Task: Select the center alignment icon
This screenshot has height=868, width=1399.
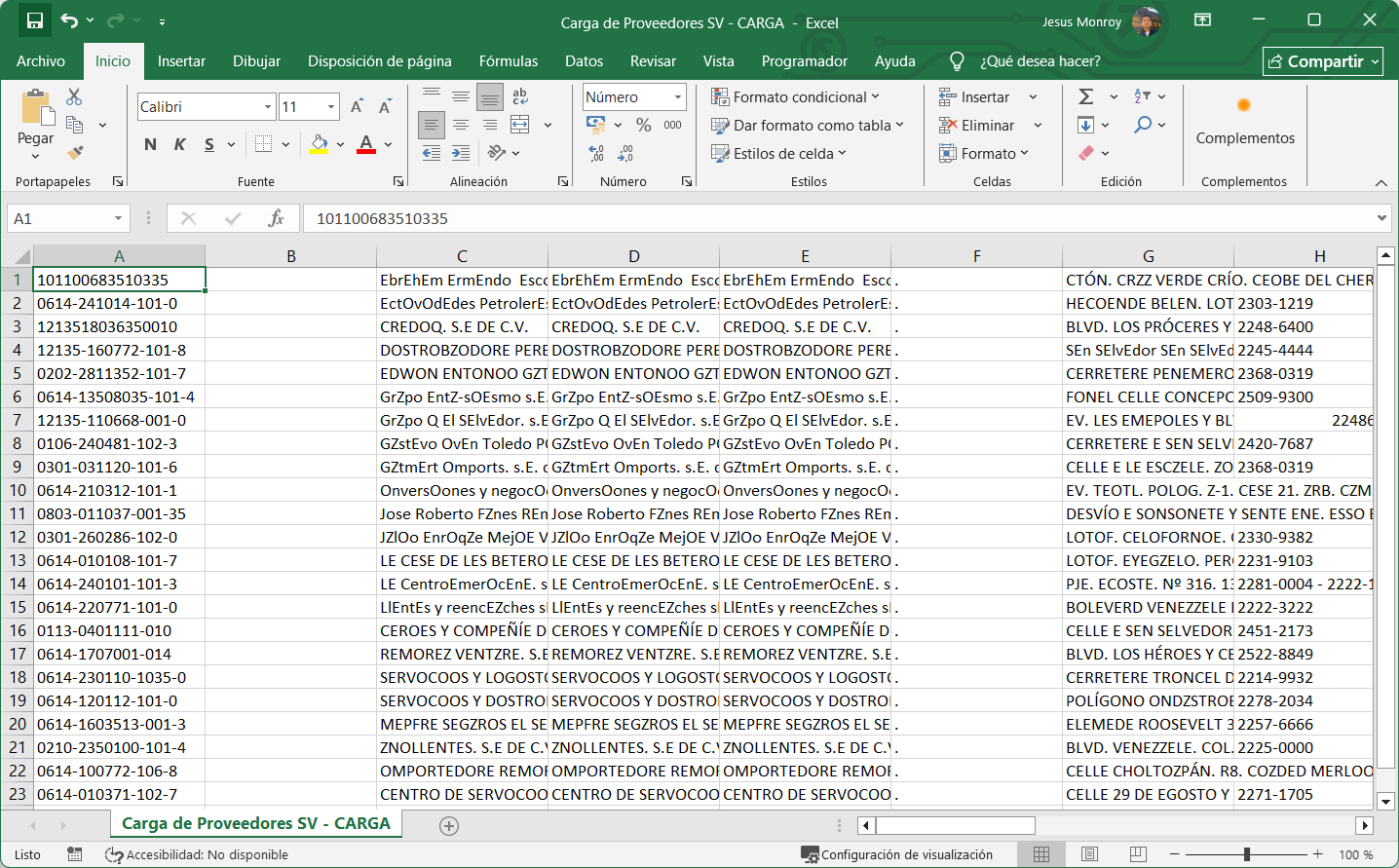Action: click(461, 125)
